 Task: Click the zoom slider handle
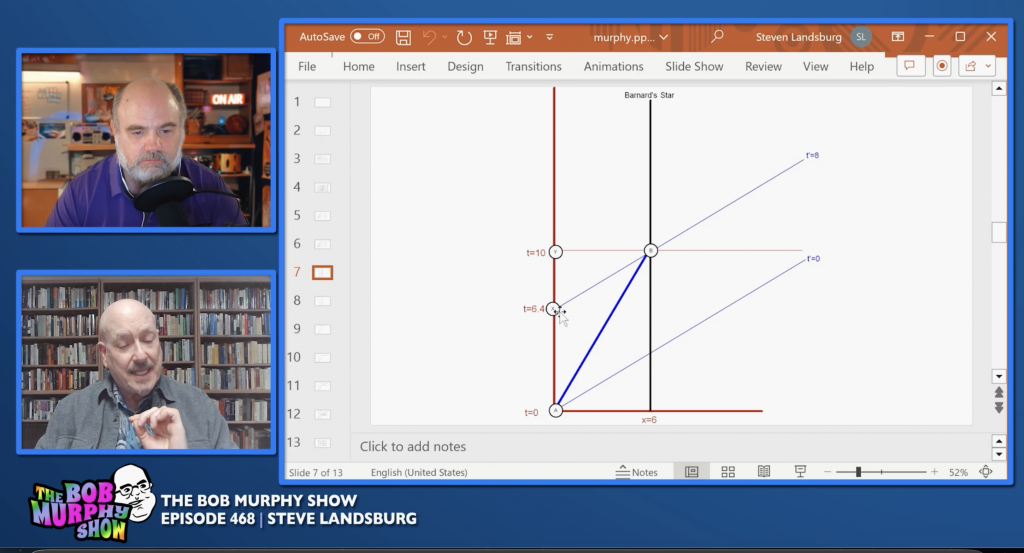[858, 472]
